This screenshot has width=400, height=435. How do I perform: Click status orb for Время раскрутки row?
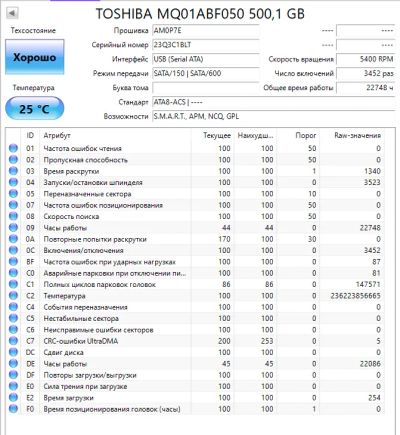coord(13,171)
